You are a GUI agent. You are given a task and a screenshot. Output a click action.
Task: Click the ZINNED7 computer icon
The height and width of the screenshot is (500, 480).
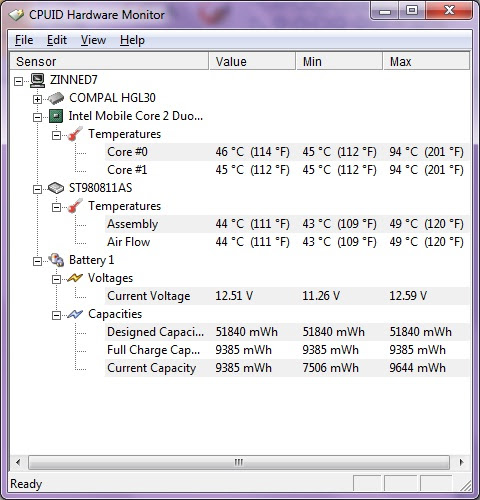pos(37,80)
